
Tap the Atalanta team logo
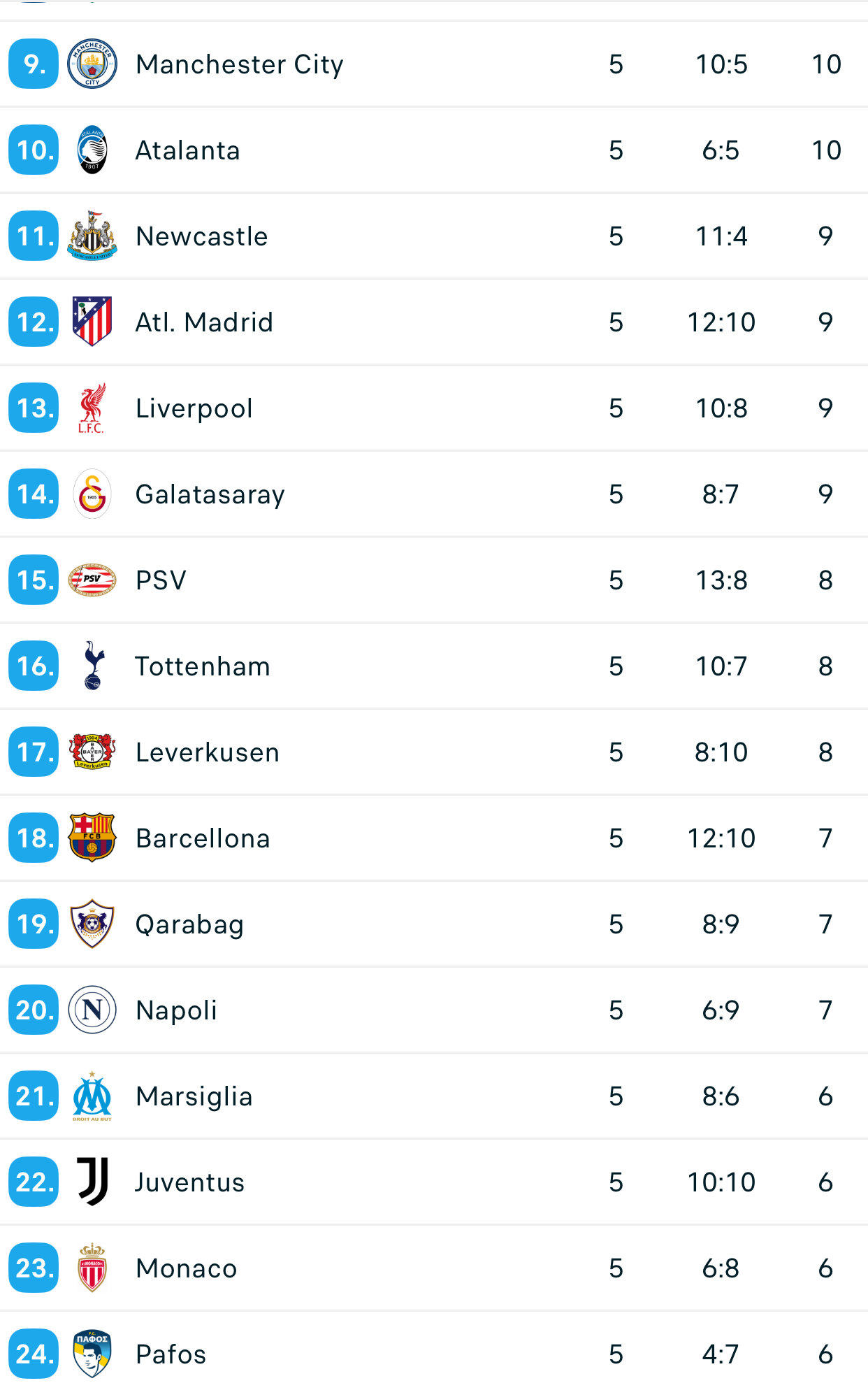[92, 150]
